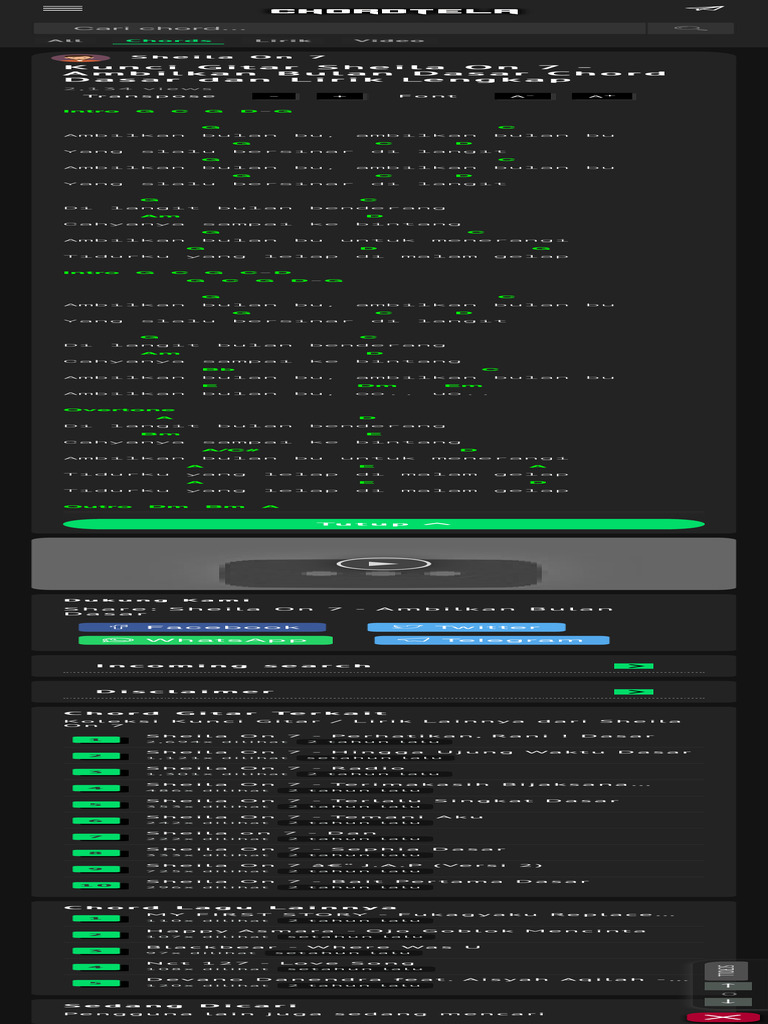Click the red close button in the floating widget

[x=723, y=1016]
